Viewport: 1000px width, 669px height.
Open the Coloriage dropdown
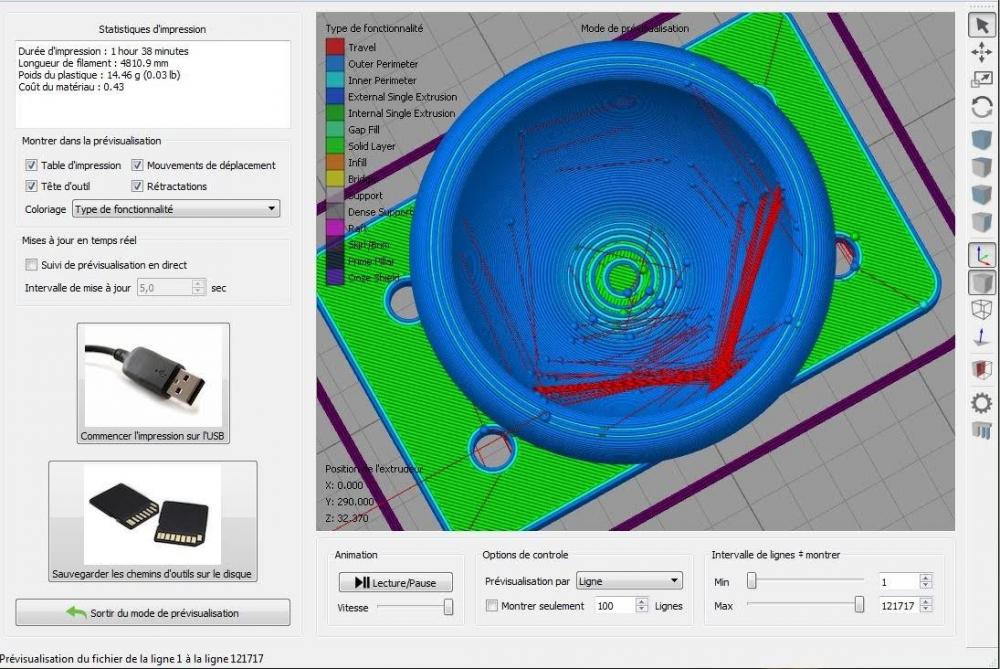(176, 209)
